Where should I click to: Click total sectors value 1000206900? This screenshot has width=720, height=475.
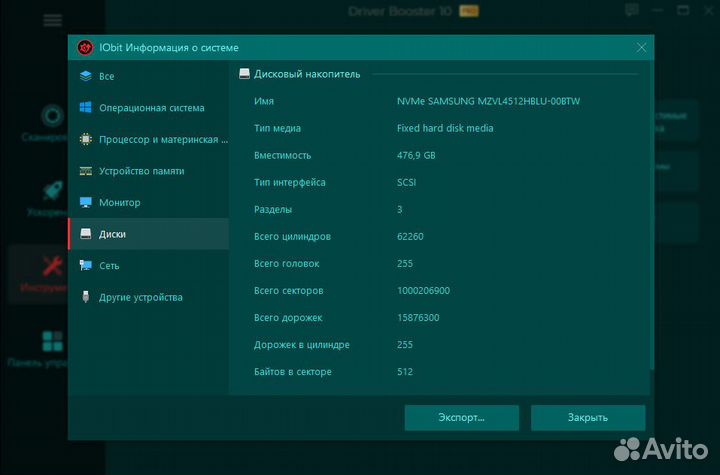(x=423, y=291)
